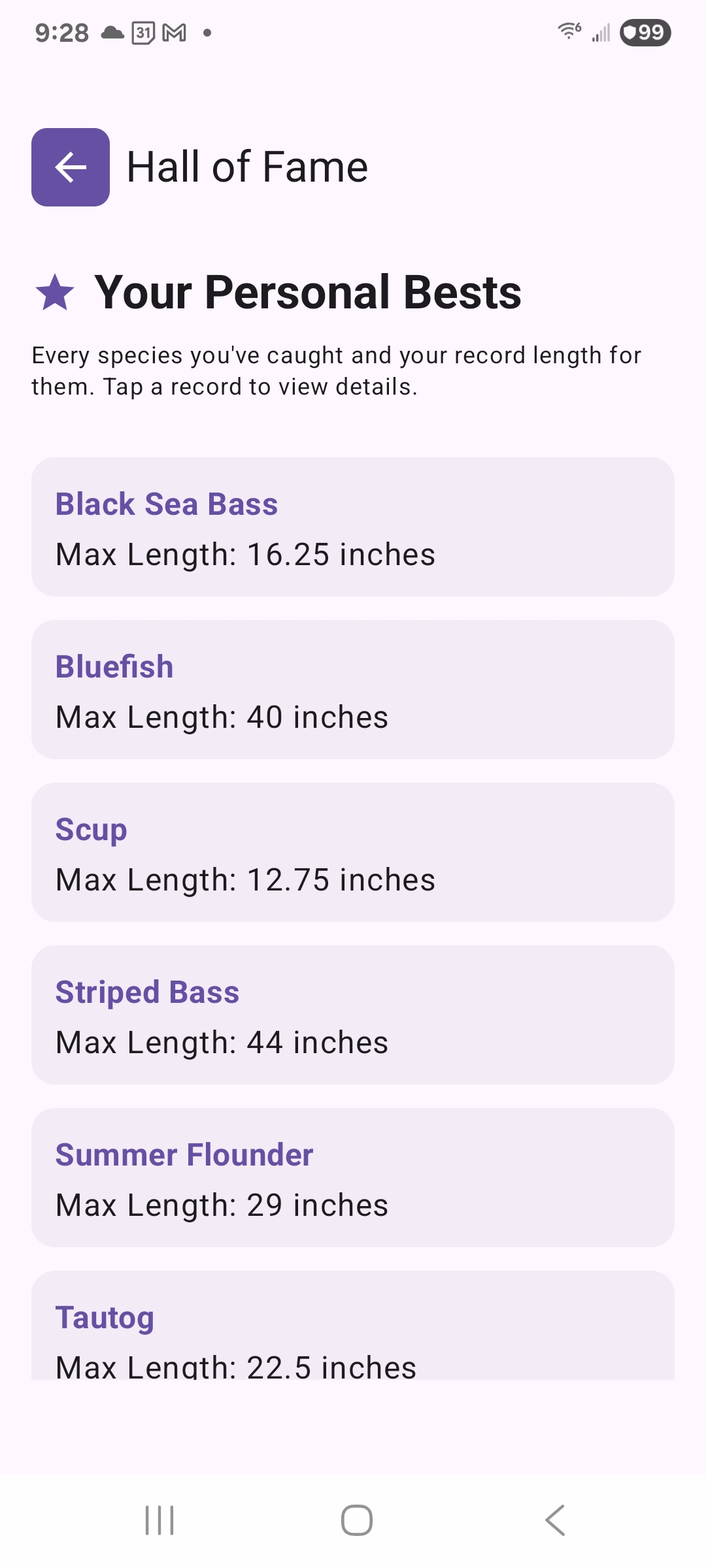View the Scup record details
706x1568 pixels.
pos(353,853)
